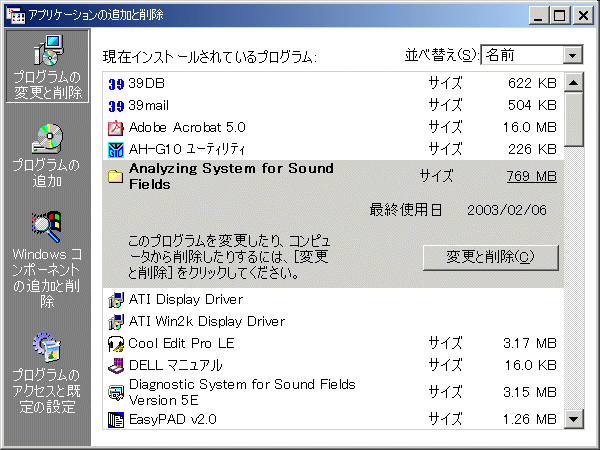Select the ATI Display Driver entry
The width and height of the screenshot is (600, 450).
[x=333, y=300]
